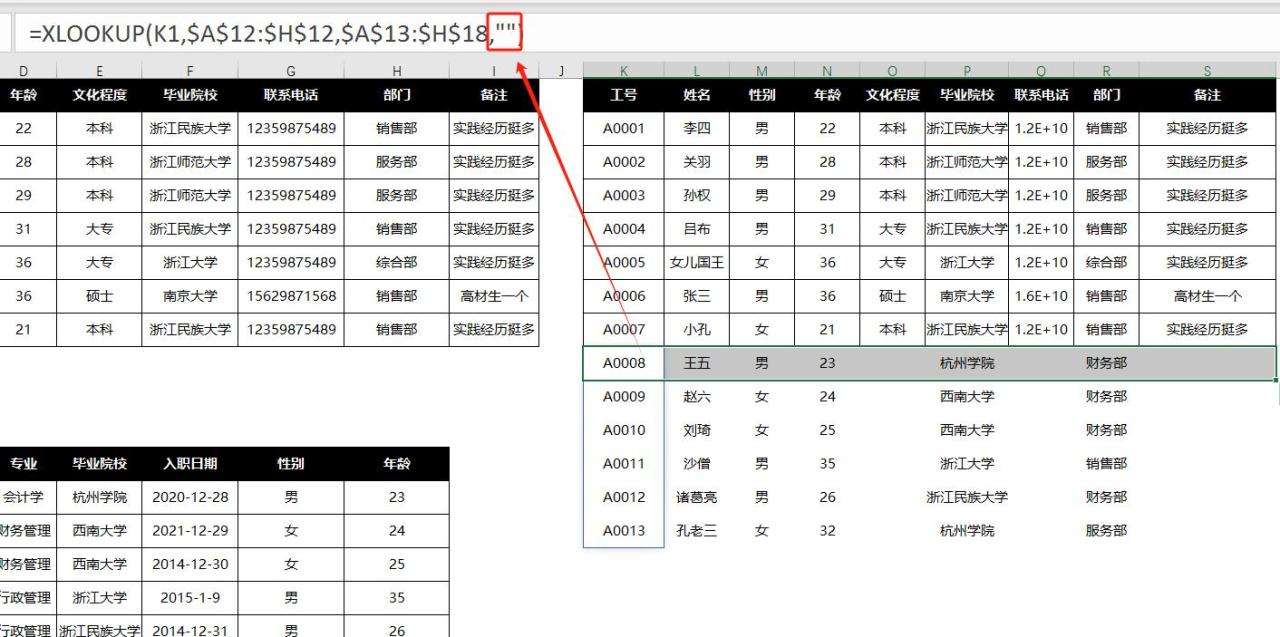The height and width of the screenshot is (637, 1280).
Task: Click the name cell 沙僧
Action: 697,464
